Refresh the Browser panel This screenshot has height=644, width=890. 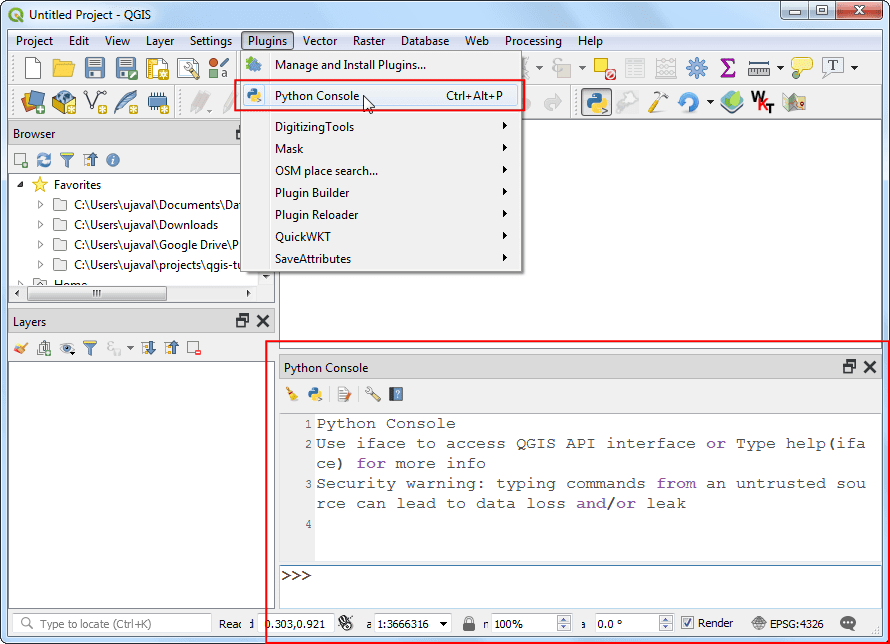tap(42, 160)
